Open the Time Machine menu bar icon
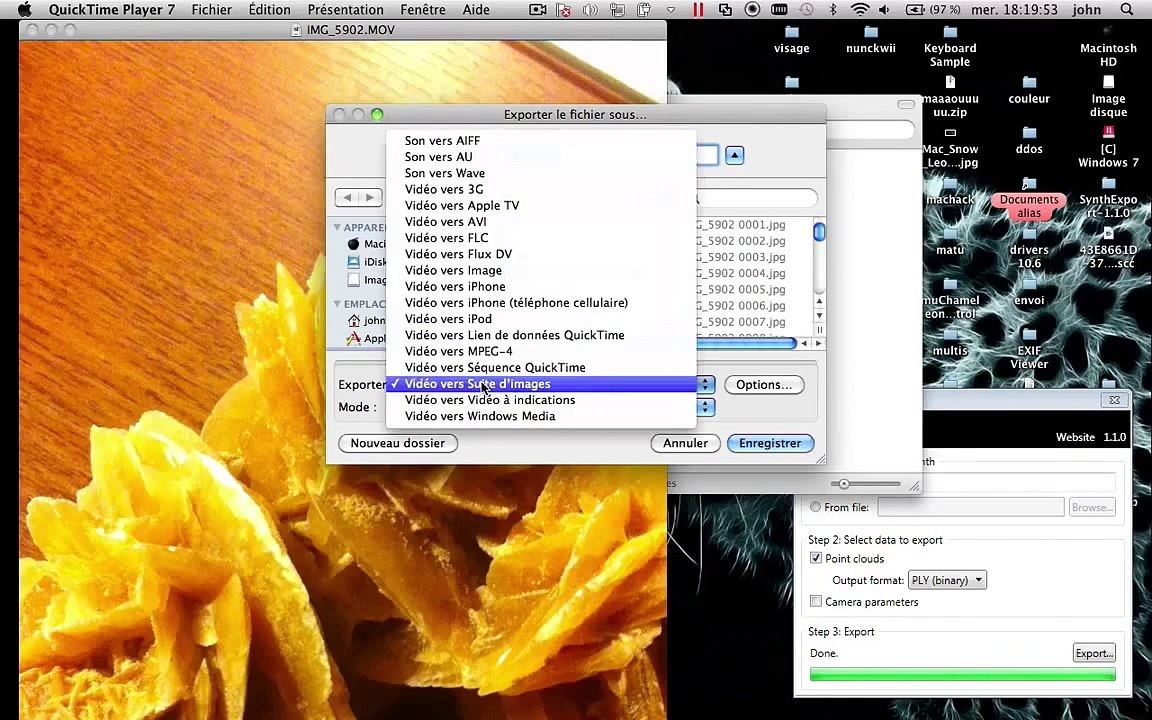The height and width of the screenshot is (720, 1152). tap(806, 10)
